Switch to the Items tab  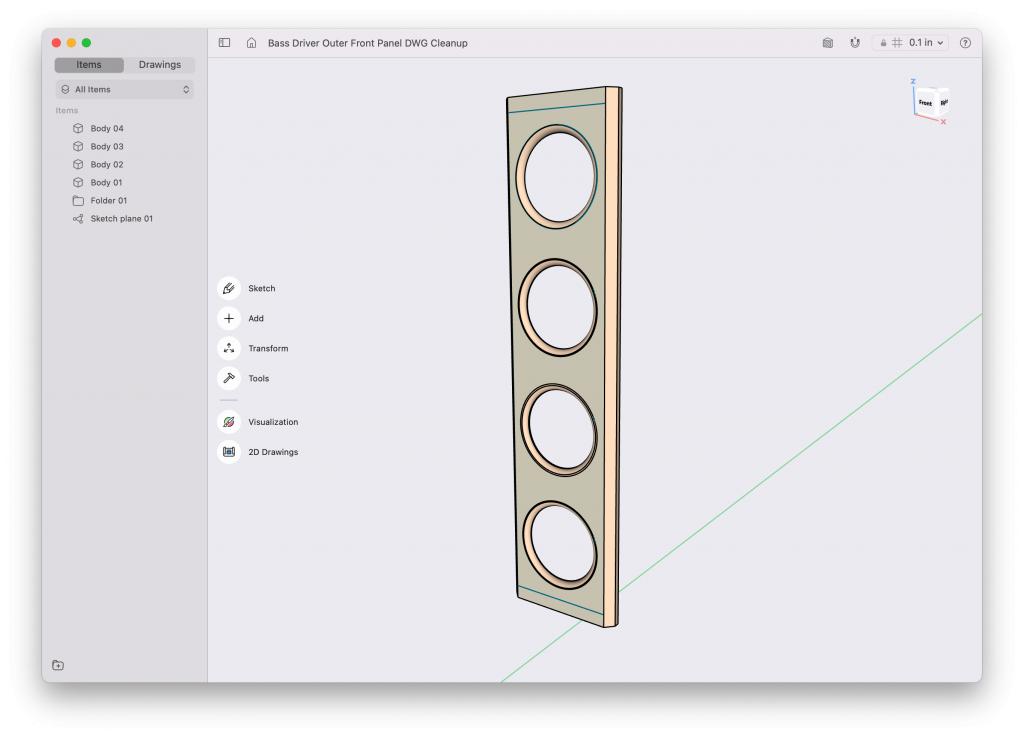point(89,65)
